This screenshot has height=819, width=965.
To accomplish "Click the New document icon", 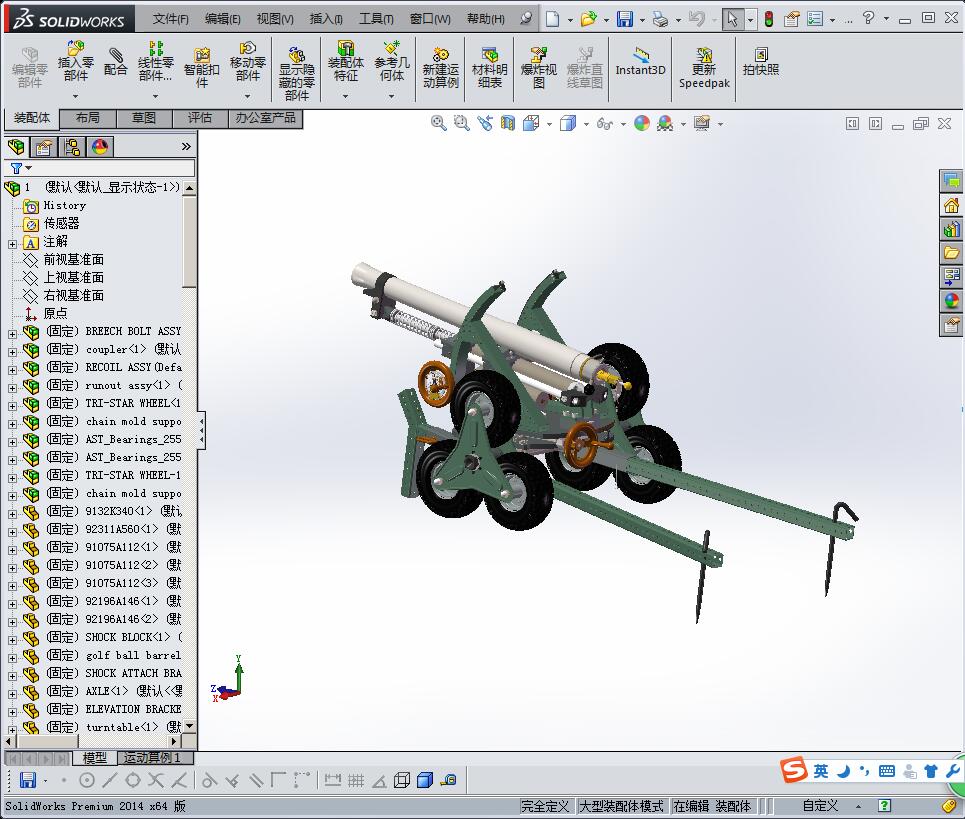I will pos(553,19).
